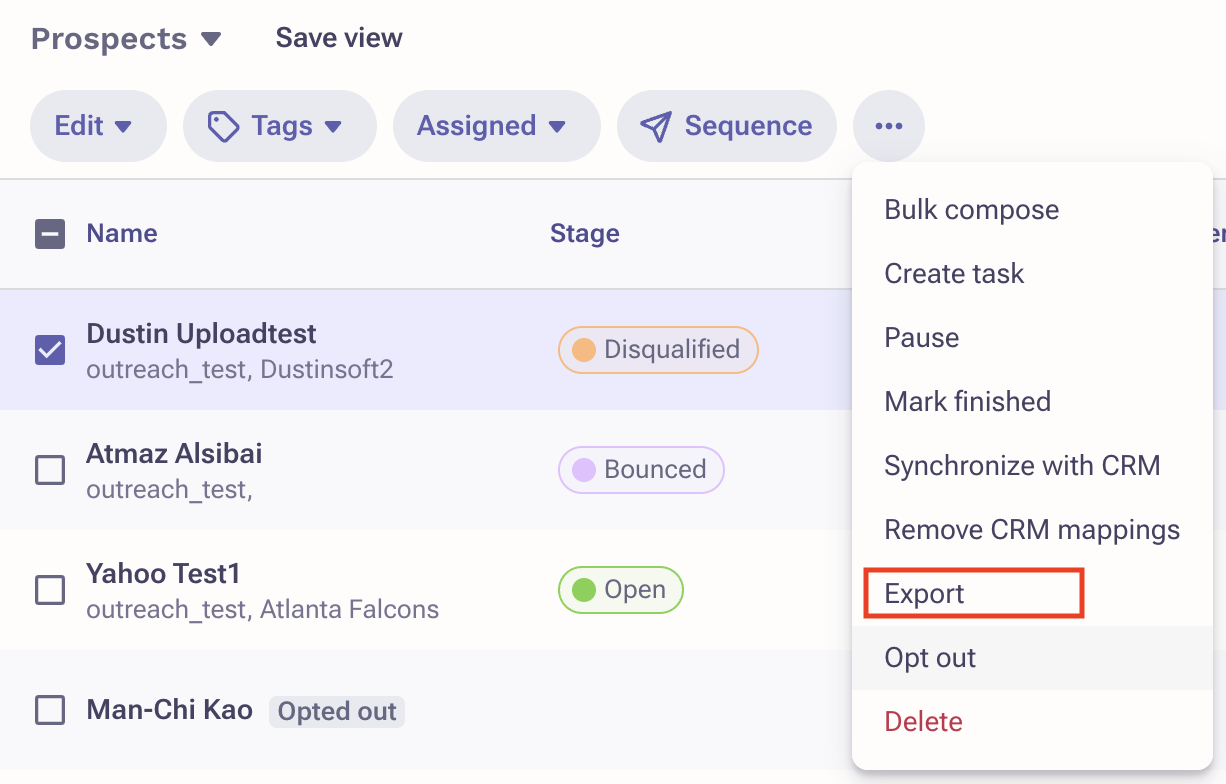Click the orange Disqualified stage badge

tap(658, 350)
